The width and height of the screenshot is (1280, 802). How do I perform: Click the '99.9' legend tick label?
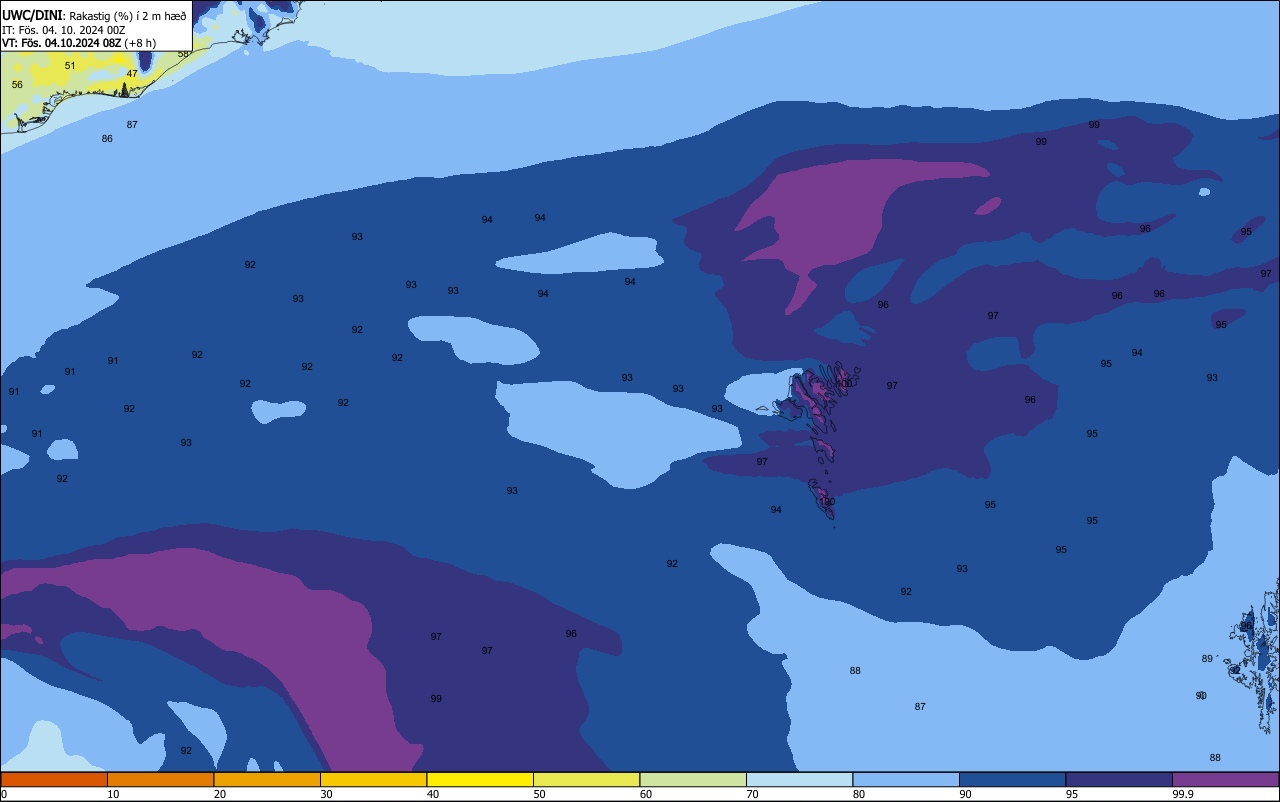1182,794
